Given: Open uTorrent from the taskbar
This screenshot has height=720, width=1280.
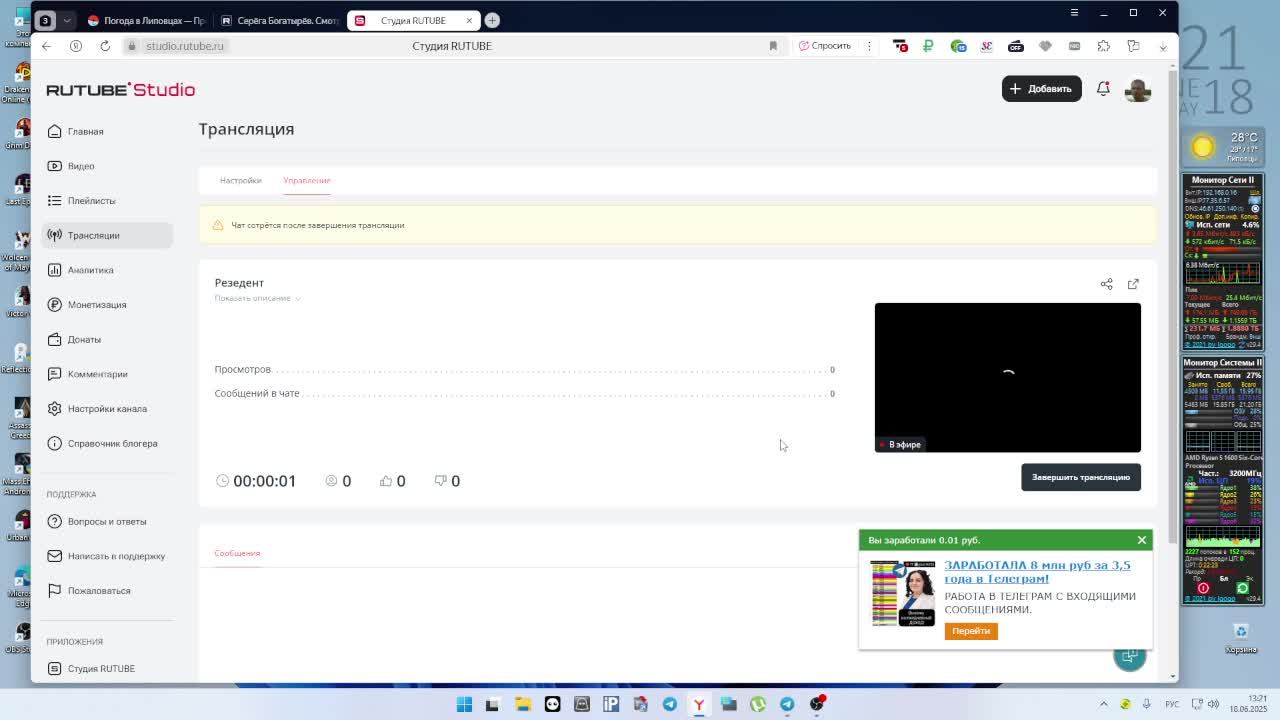Looking at the screenshot, I should (x=758, y=704).
